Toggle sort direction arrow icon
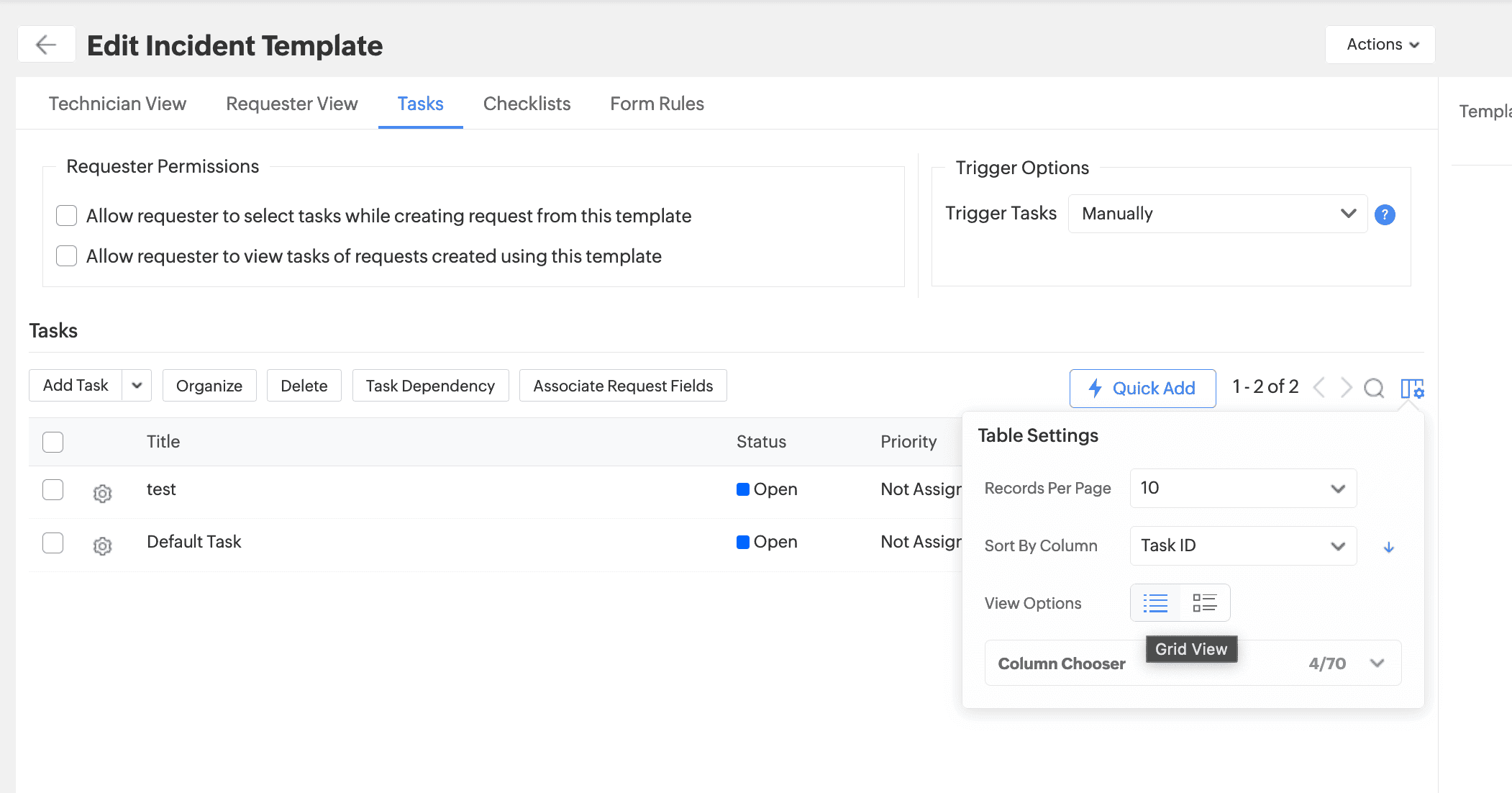The image size is (1512, 793). [1389, 547]
